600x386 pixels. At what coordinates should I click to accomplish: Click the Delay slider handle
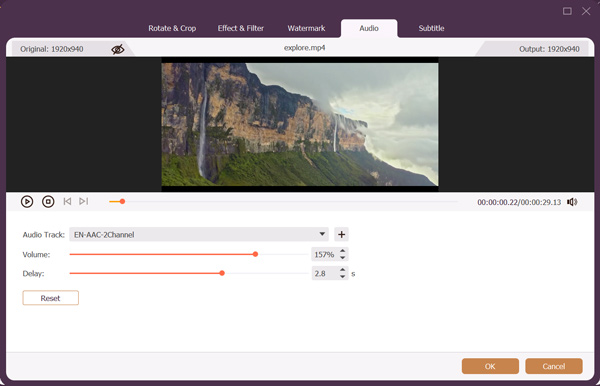222,273
